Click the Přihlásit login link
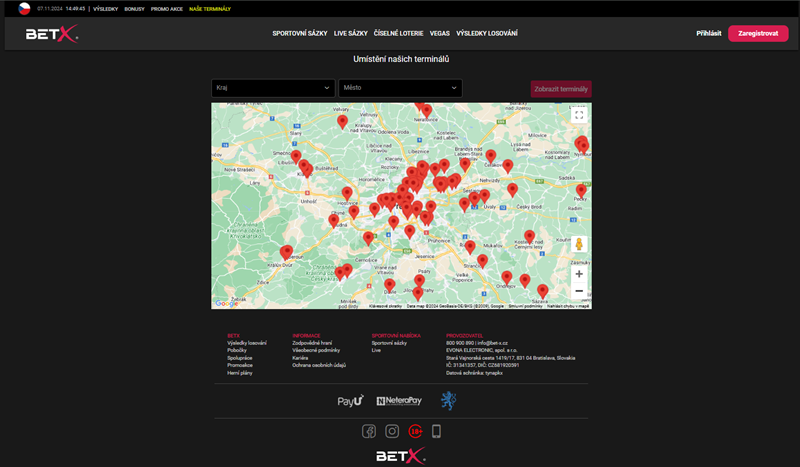 pyautogui.click(x=709, y=34)
